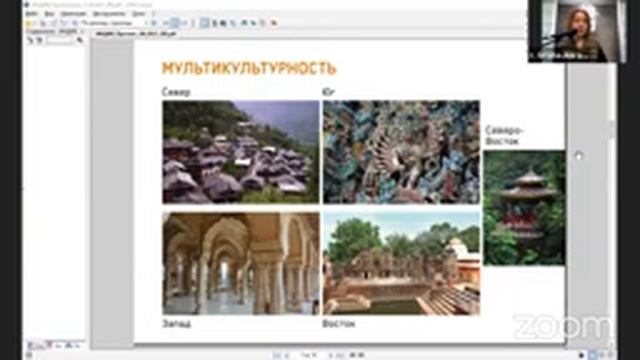Click the Север label
Image resolution: width=640 pixels, height=360 pixels.
click(x=176, y=92)
